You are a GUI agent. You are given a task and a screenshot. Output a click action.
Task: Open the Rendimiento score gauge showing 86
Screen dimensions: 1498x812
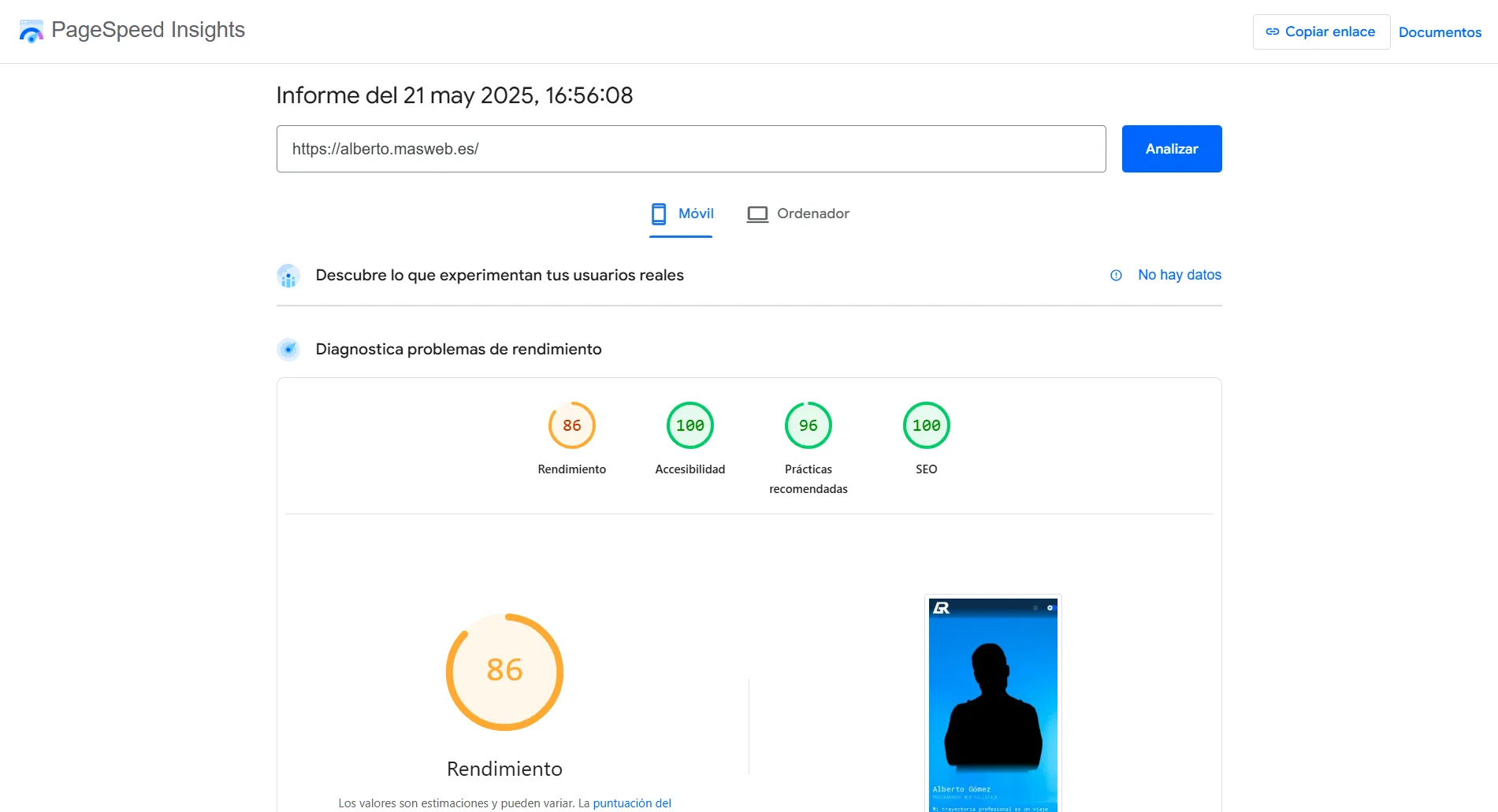[x=571, y=425]
